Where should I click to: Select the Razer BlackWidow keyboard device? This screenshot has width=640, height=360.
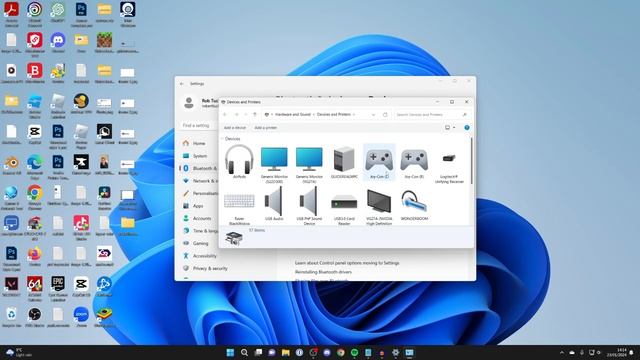(x=239, y=206)
